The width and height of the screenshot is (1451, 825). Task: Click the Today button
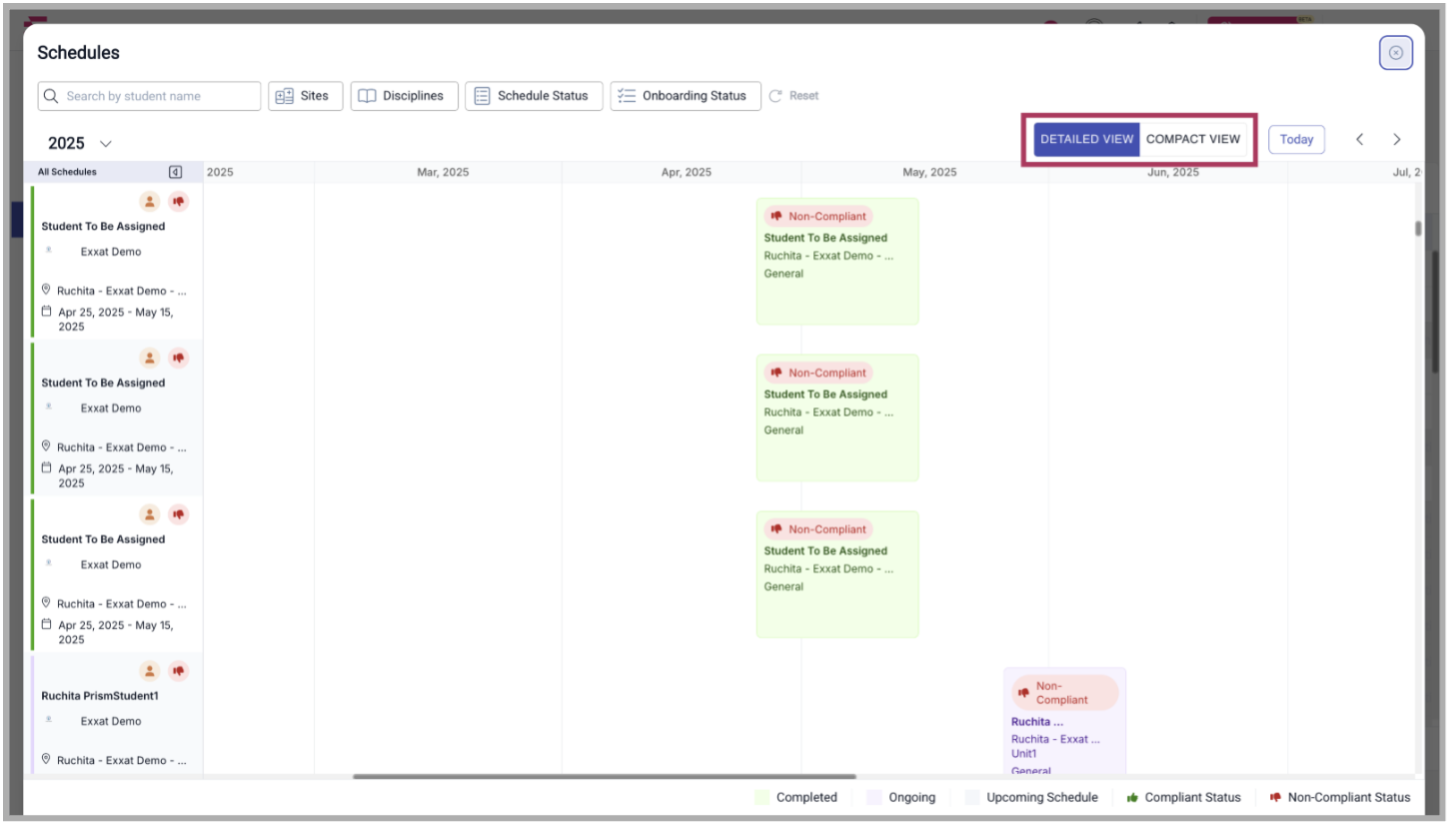pyautogui.click(x=1296, y=139)
